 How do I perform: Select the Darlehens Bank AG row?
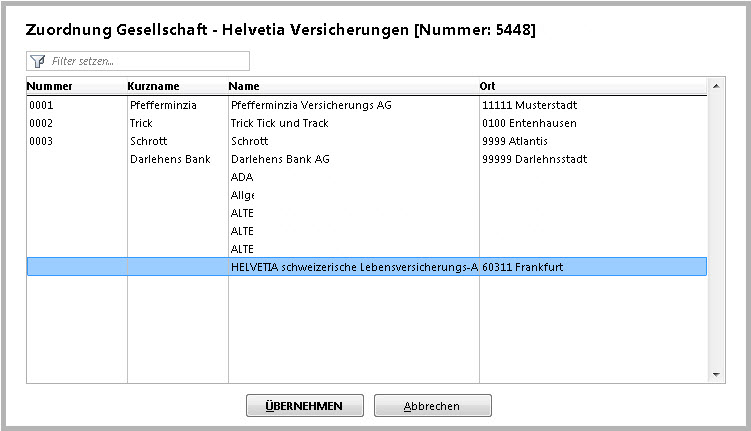coord(279,159)
